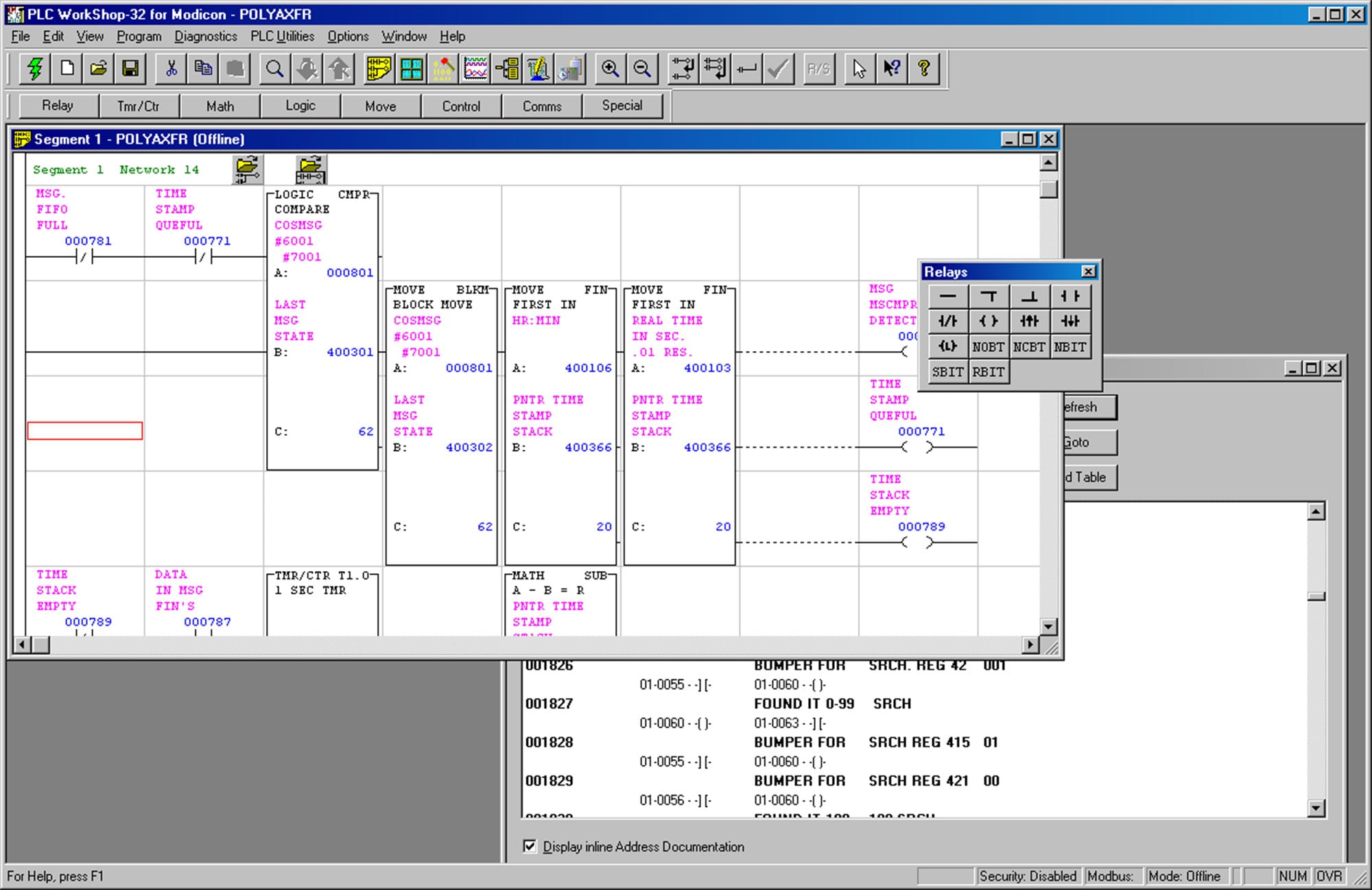Activate the Zoom In magnifier toolbar icon

point(611,68)
